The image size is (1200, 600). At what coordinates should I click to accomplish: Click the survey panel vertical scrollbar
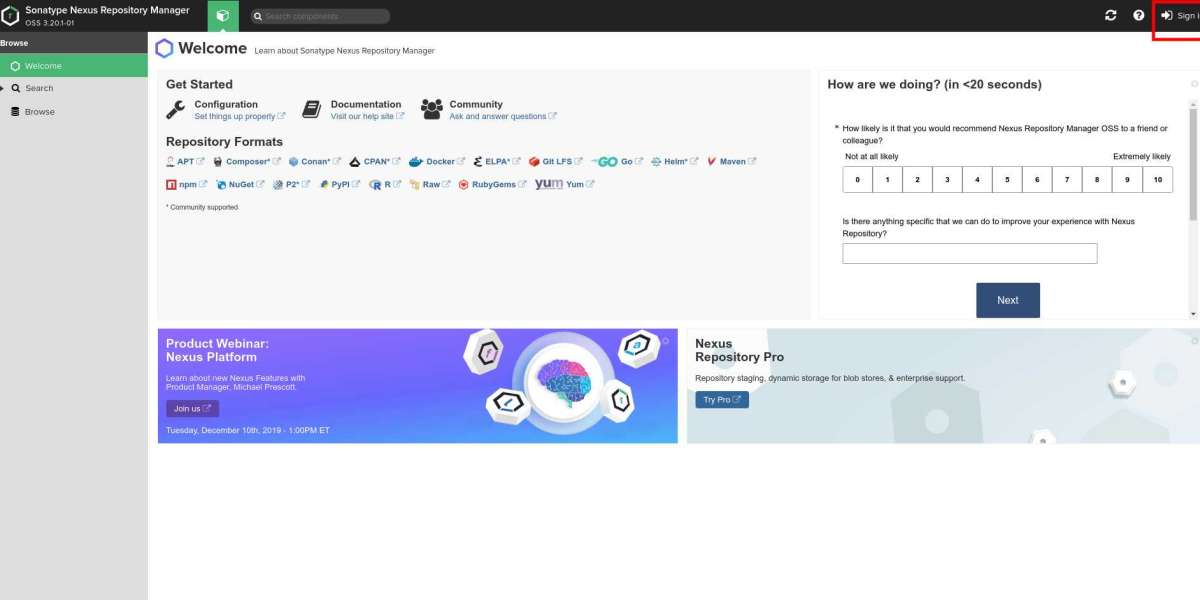1194,195
